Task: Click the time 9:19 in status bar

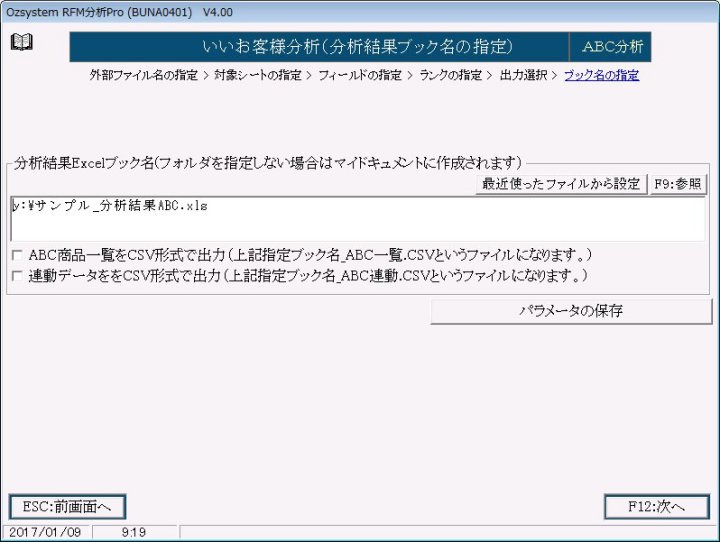Action: click(x=134, y=532)
